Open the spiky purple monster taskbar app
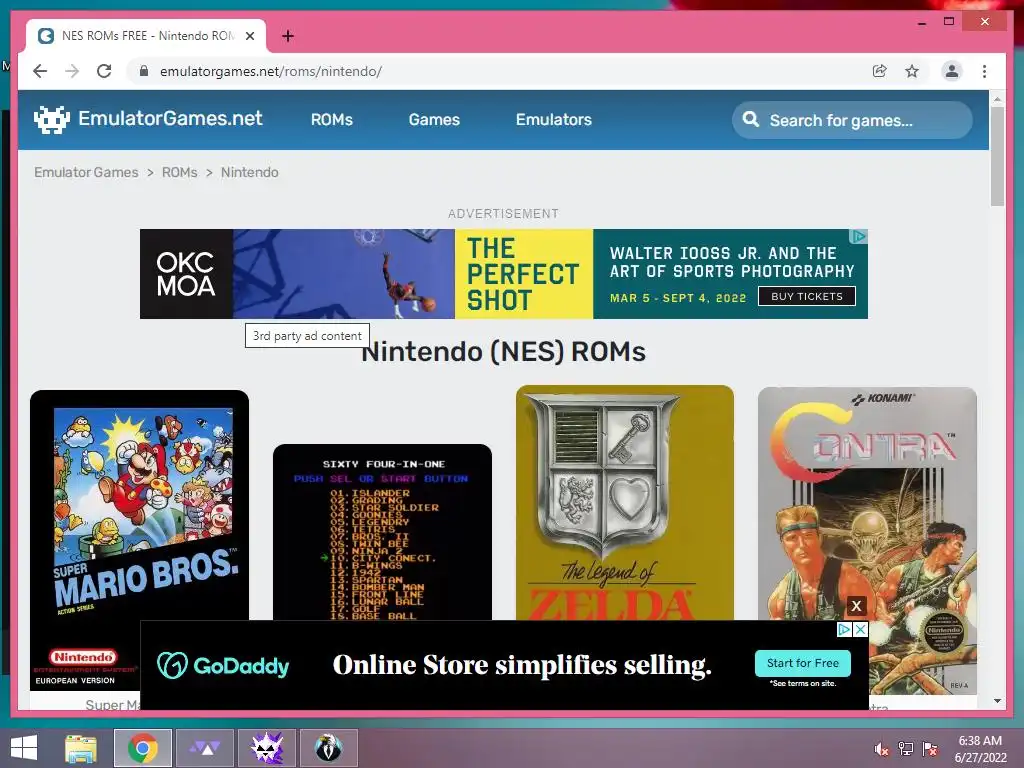The height and width of the screenshot is (768, 1024). pos(267,748)
